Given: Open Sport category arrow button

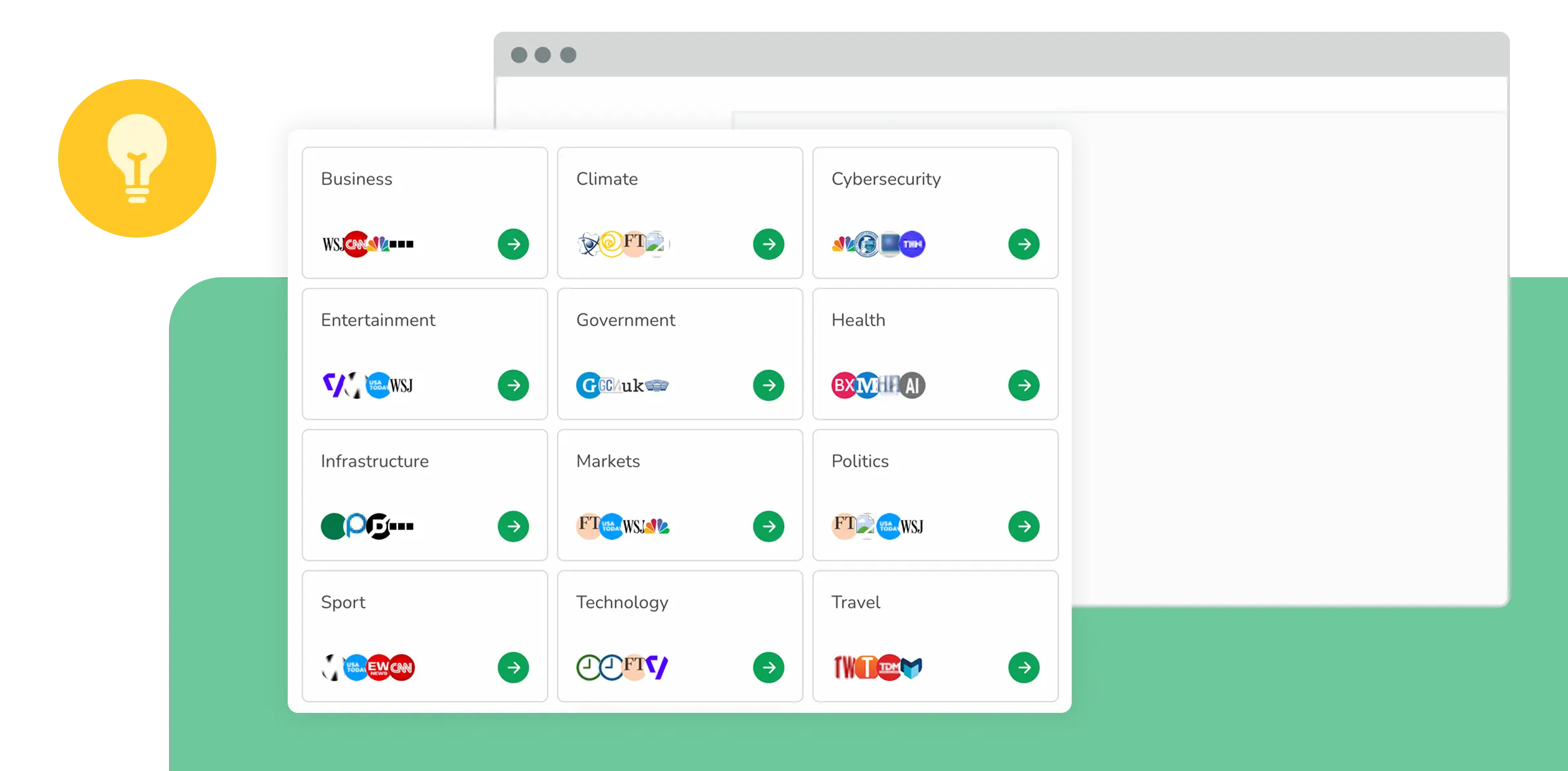Looking at the screenshot, I should (513, 667).
